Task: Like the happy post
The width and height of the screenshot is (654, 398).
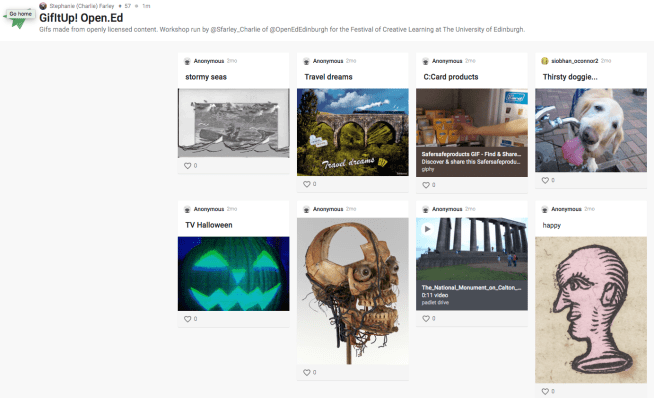Action: tap(545, 391)
